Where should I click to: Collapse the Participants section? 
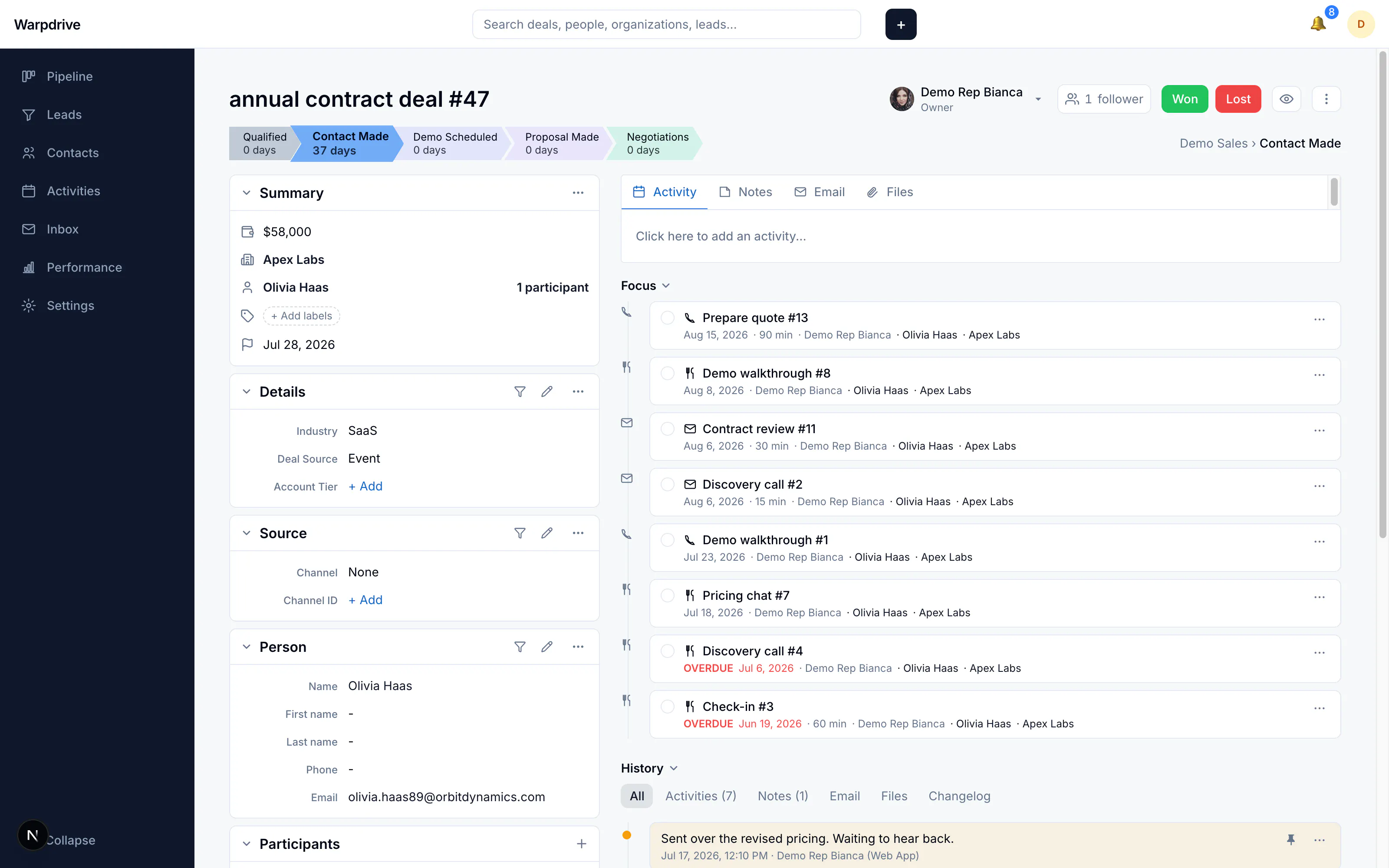point(246,844)
